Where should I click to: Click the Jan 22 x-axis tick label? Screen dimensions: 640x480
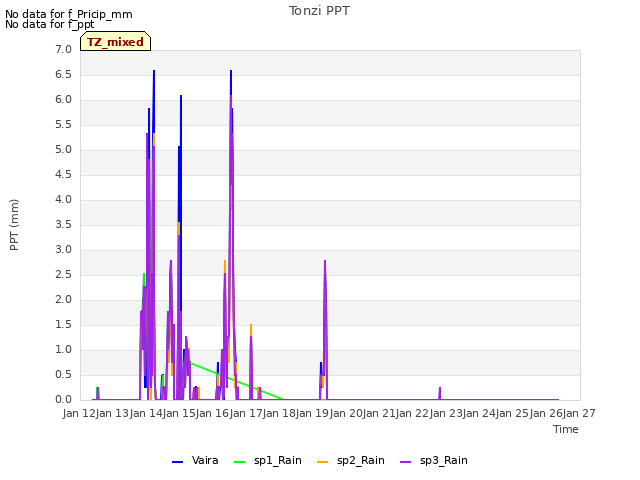[x=413, y=413]
